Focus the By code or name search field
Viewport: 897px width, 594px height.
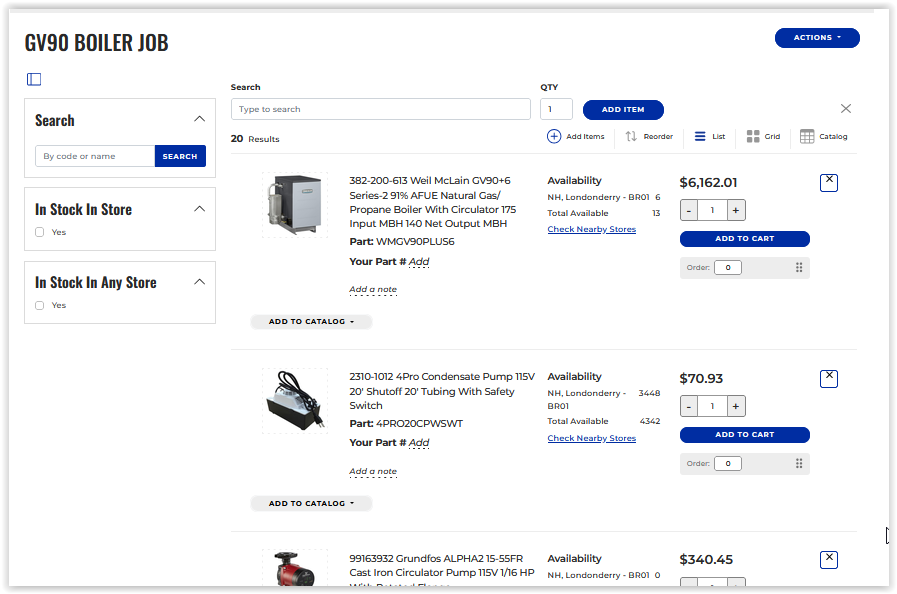[95, 156]
